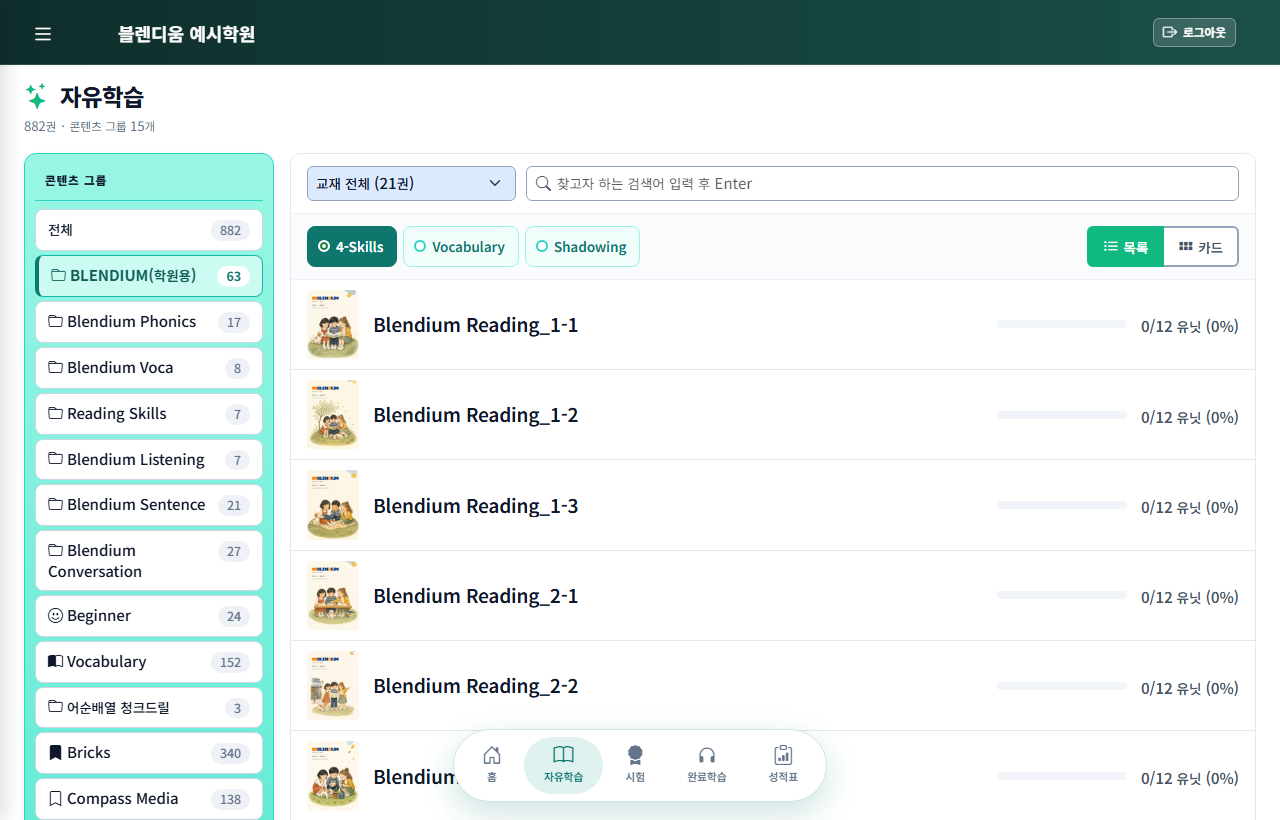This screenshot has height=820, width=1280.
Task: Open the 교재 전체 (21권) dropdown
Action: [411, 184]
